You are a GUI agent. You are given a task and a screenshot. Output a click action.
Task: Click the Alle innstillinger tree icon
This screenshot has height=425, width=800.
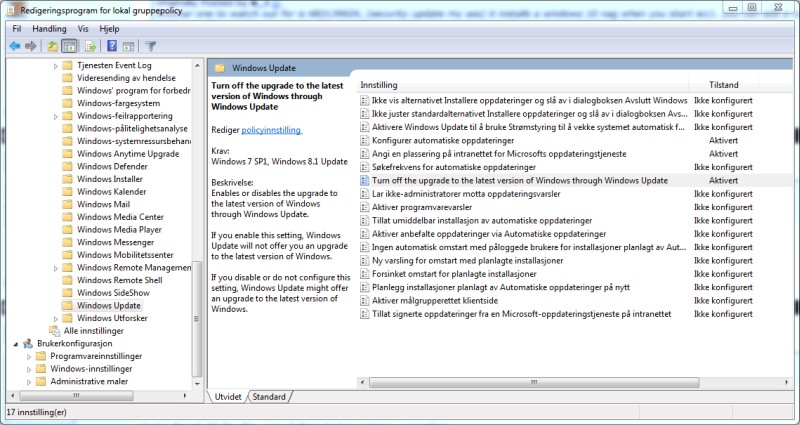click(55, 331)
